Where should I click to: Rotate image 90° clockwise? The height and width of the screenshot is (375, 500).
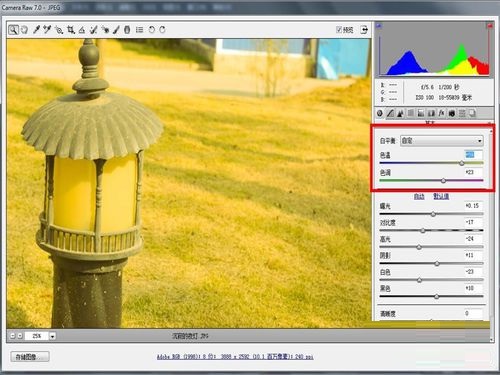162,30
